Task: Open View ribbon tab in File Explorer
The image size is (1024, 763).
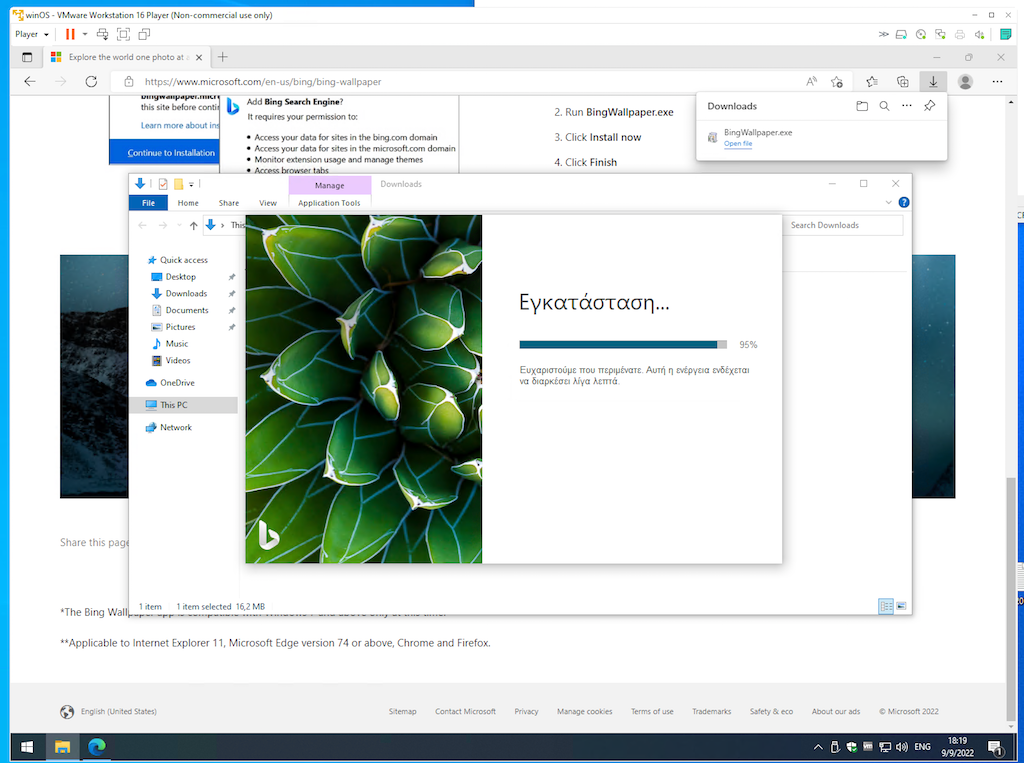Action: (268, 203)
